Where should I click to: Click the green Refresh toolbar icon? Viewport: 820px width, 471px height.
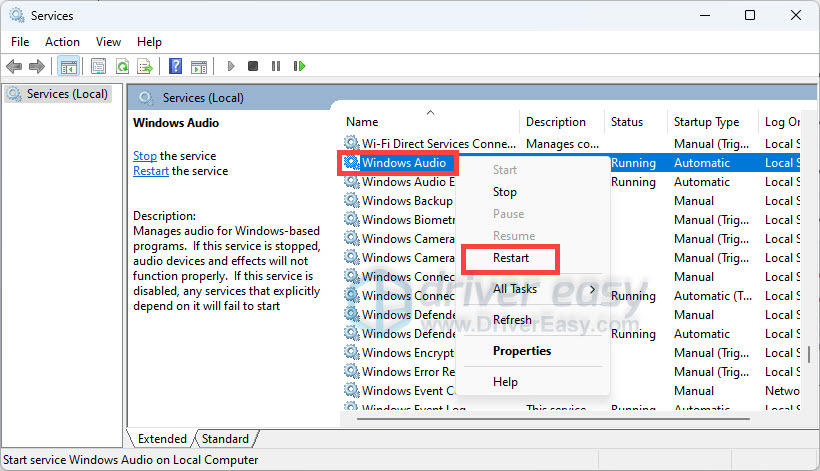(122, 66)
